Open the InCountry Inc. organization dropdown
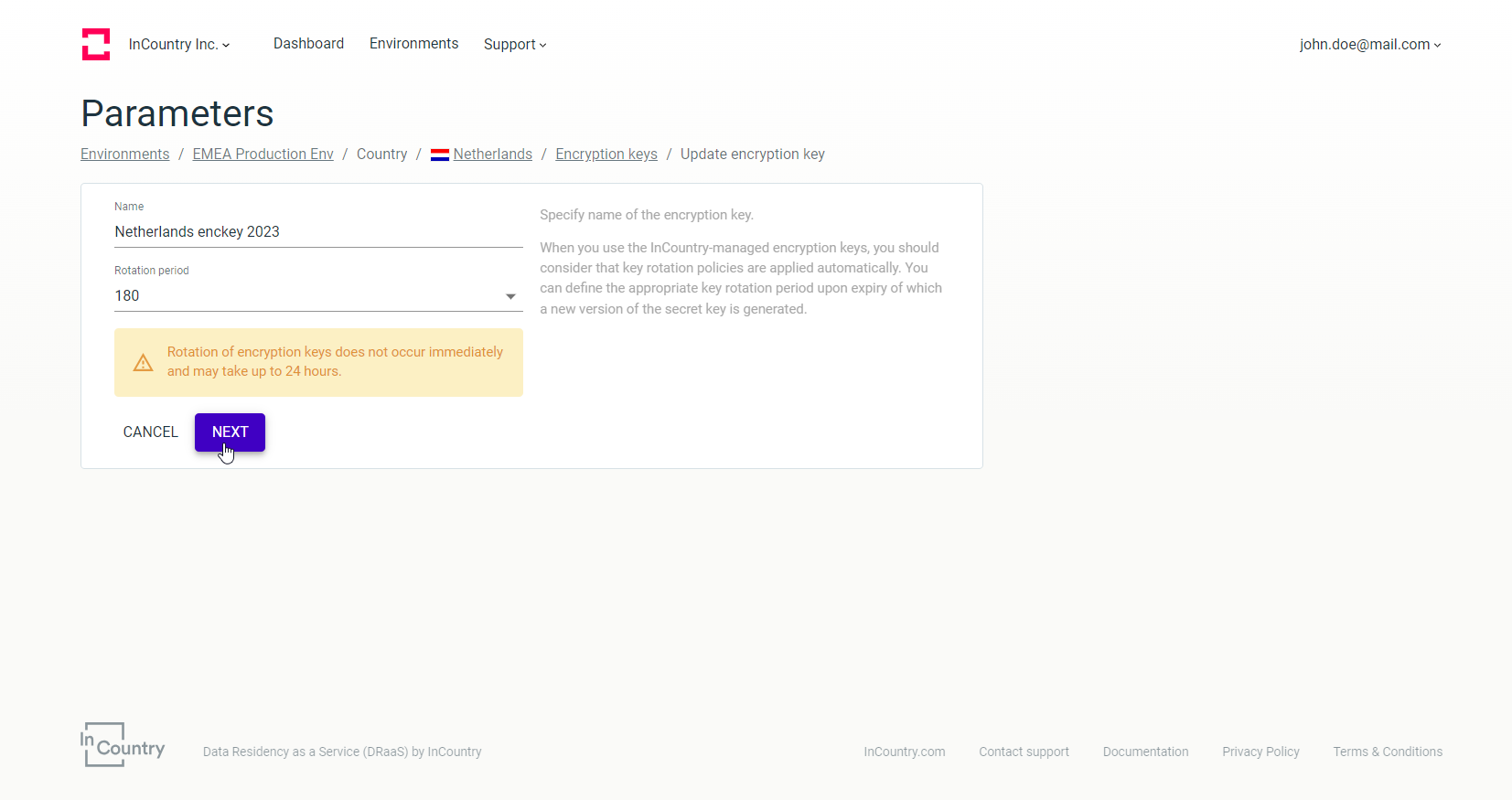The image size is (1512, 800). (x=179, y=44)
